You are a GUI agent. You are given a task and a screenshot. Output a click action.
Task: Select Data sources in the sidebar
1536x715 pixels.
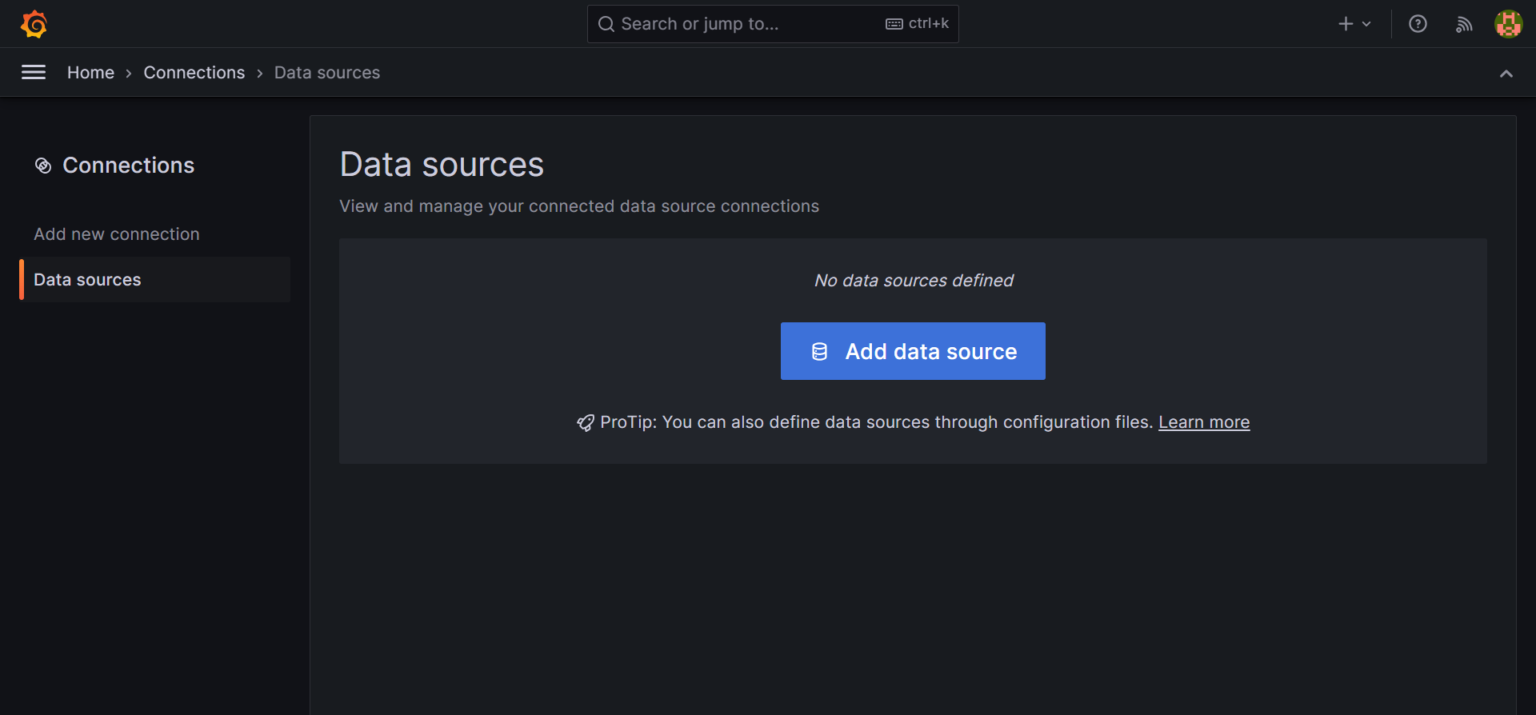pos(87,279)
